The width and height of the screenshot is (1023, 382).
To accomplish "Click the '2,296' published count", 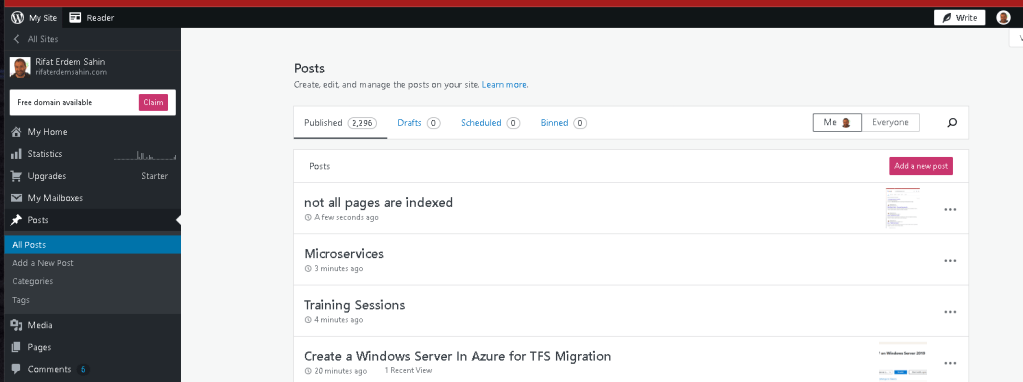I will [x=362, y=123].
